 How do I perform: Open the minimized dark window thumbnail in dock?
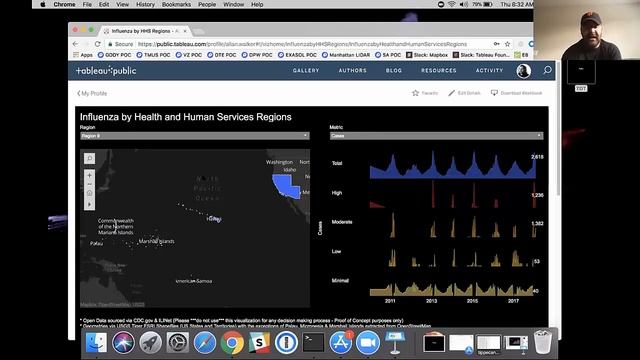pyautogui.click(x=434, y=343)
